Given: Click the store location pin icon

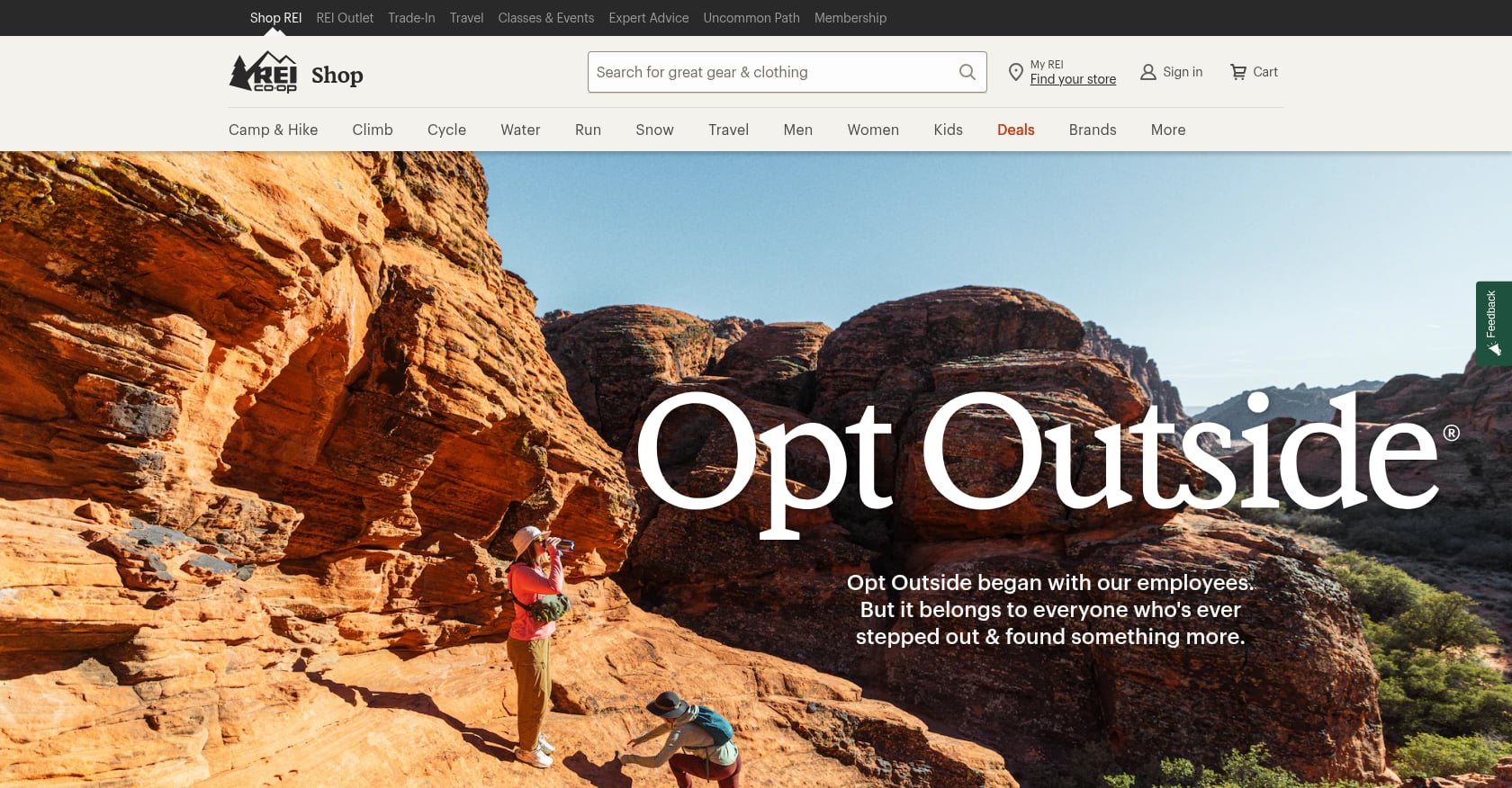Looking at the screenshot, I should pos(1015,72).
